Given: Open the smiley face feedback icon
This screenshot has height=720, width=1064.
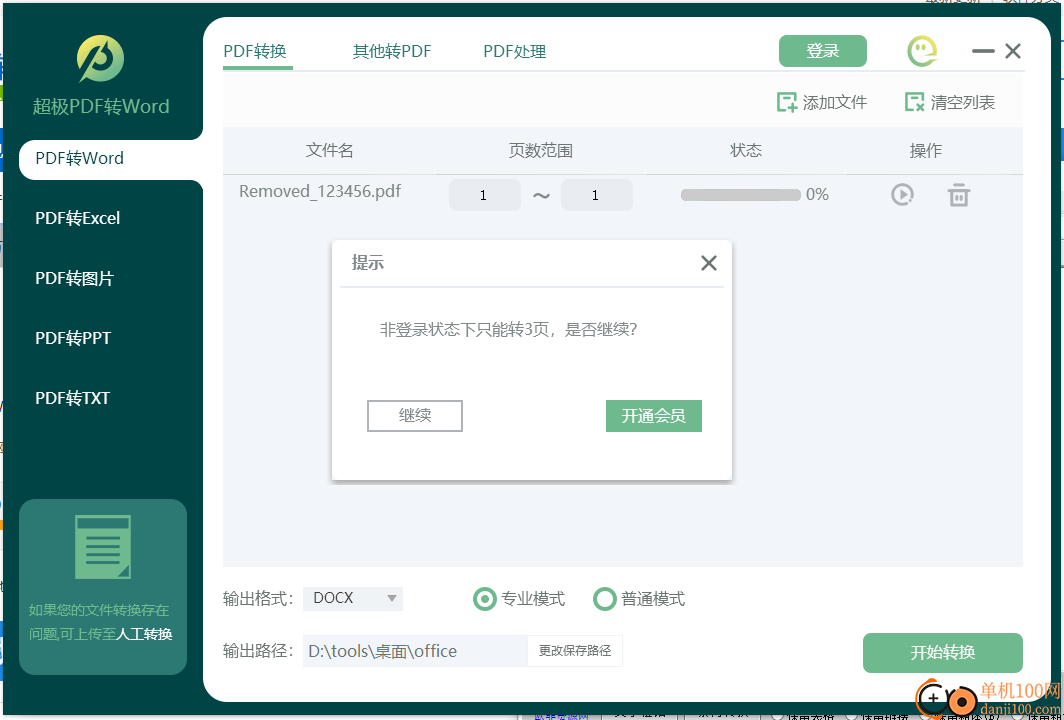Looking at the screenshot, I should [923, 51].
